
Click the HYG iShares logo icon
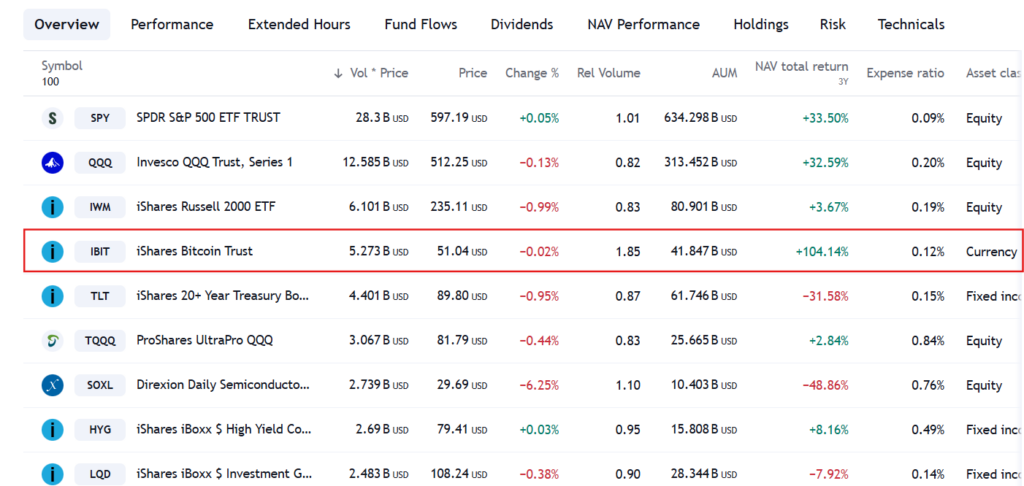click(52, 430)
